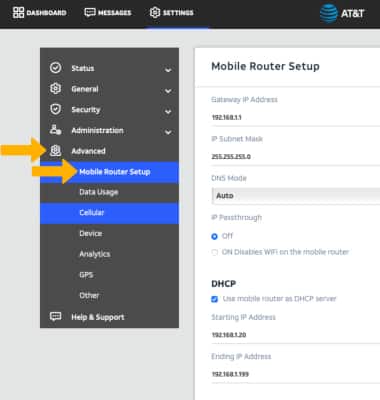The image size is (380, 400).
Task: Select Data Usage in sidebar
Action: click(110, 192)
